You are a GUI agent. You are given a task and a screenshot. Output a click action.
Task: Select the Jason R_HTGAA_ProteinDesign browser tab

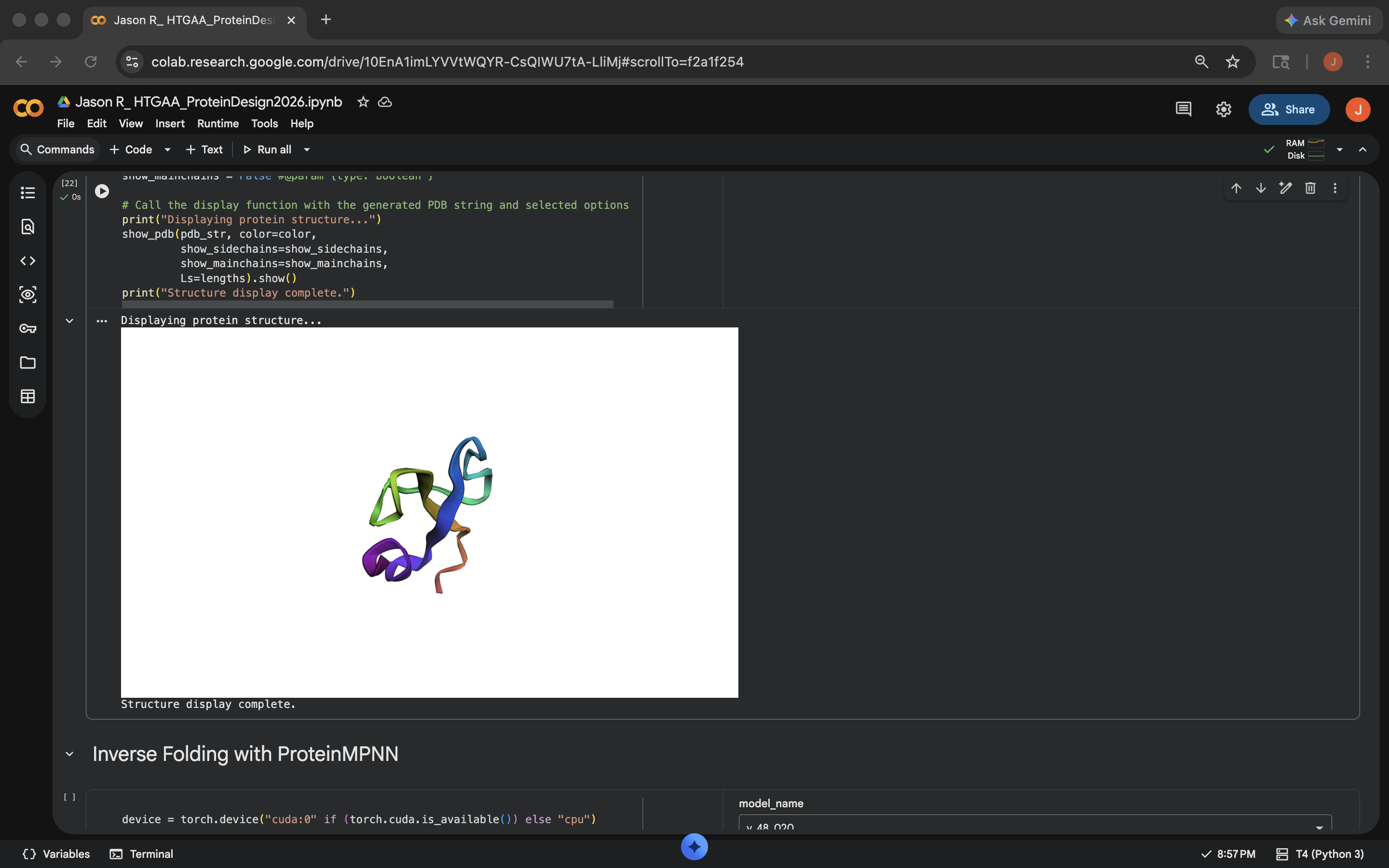point(194,20)
